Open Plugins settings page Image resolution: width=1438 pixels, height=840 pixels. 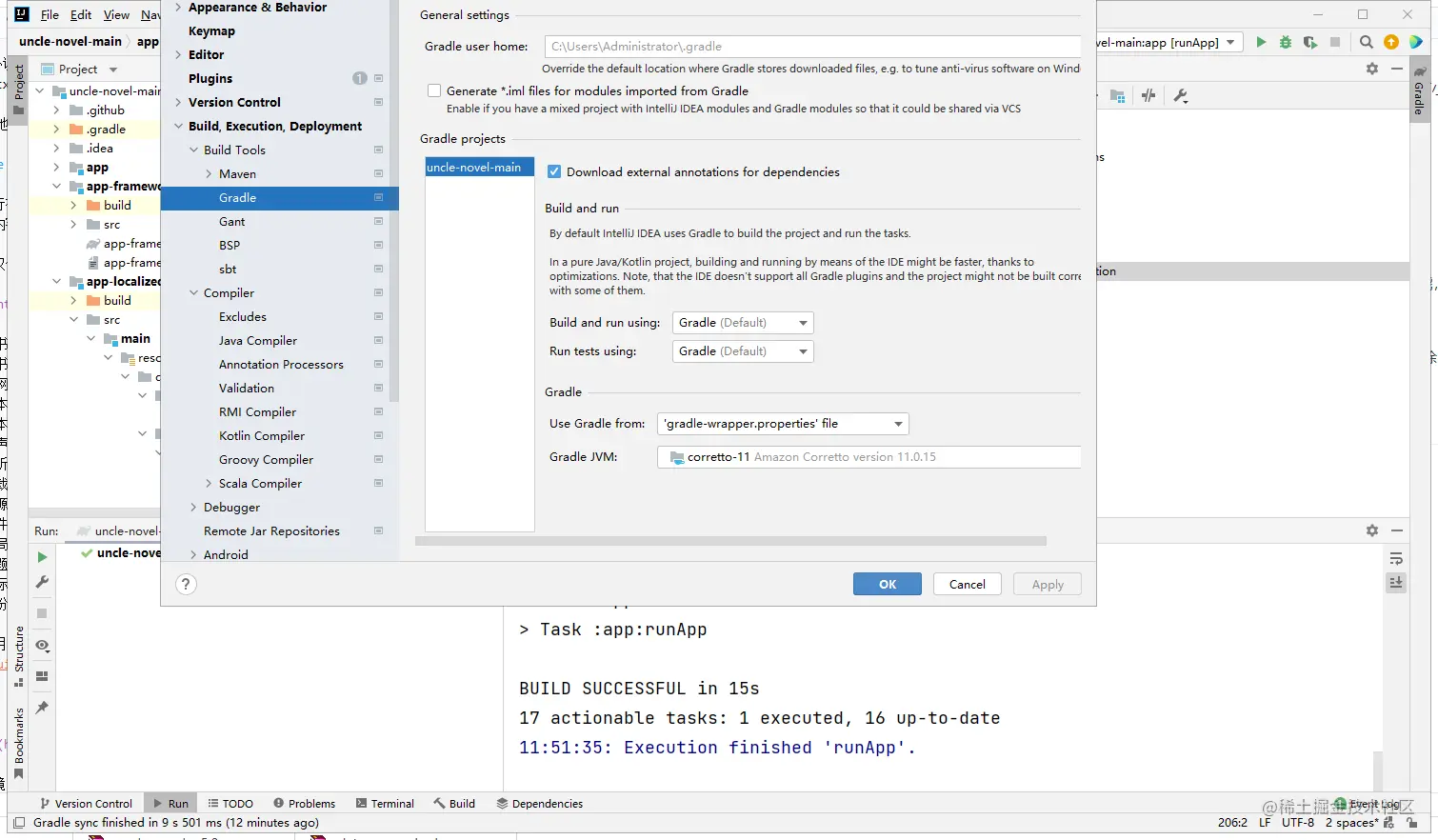click(210, 79)
